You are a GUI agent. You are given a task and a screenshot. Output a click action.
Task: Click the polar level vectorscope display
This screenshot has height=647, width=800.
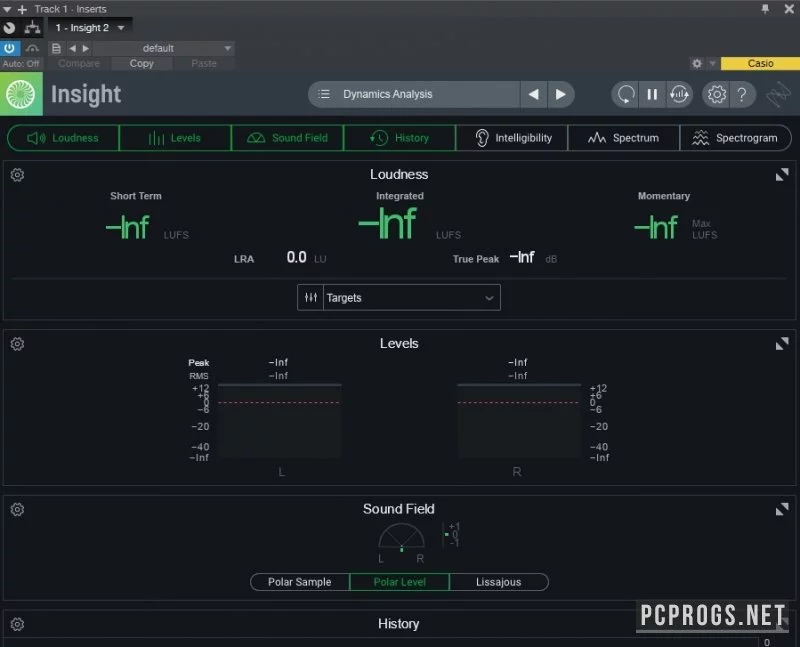click(401, 537)
